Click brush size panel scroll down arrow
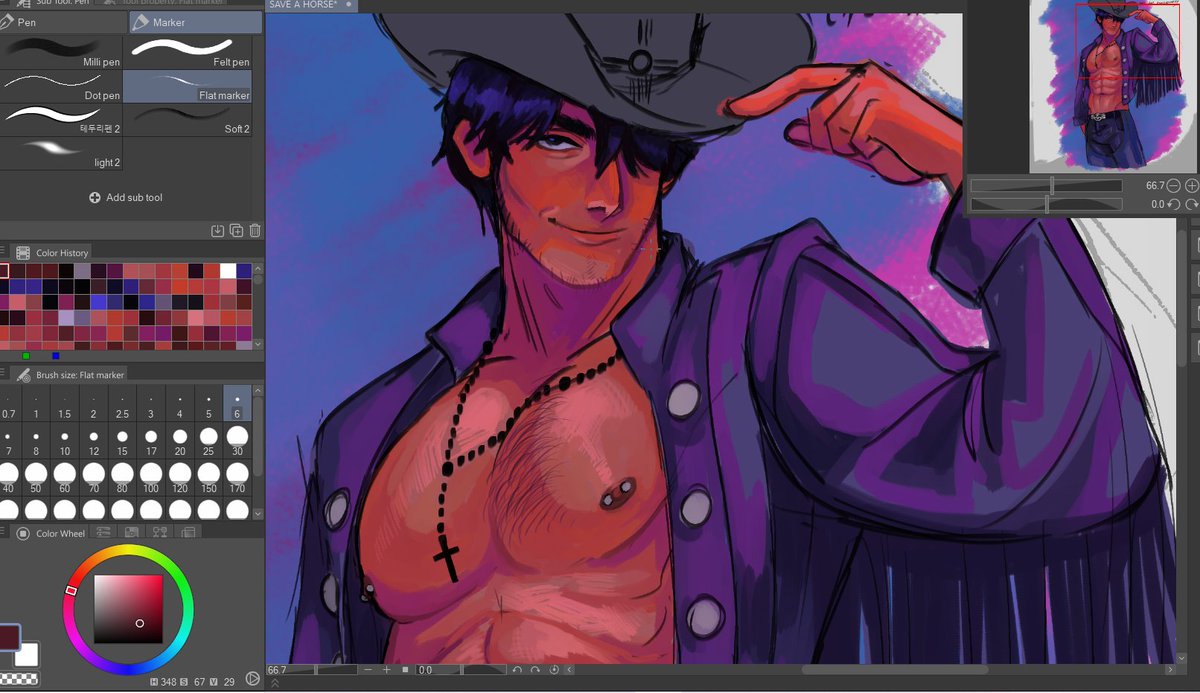 tap(258, 514)
